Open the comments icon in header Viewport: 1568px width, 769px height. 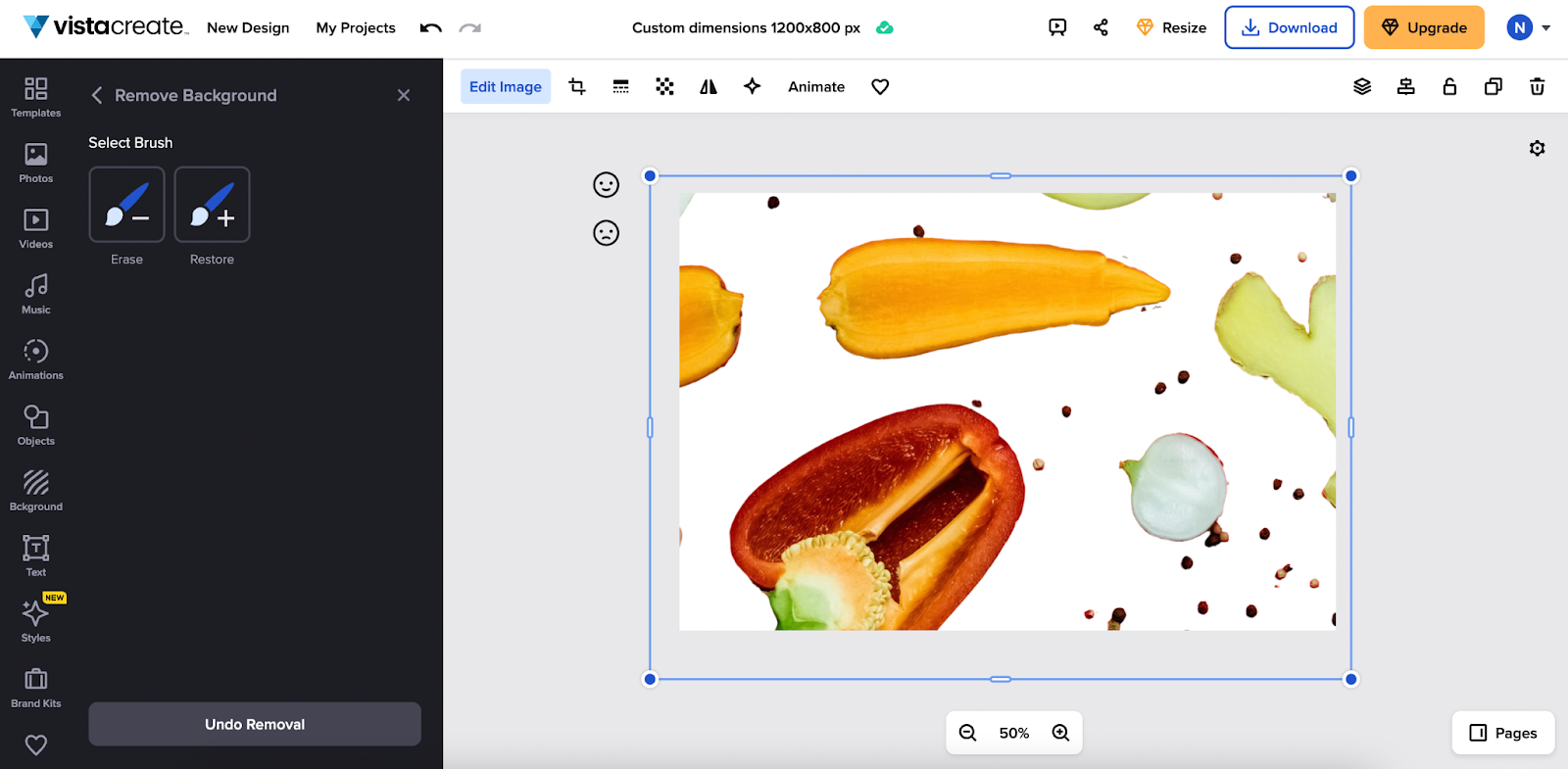(x=1057, y=27)
